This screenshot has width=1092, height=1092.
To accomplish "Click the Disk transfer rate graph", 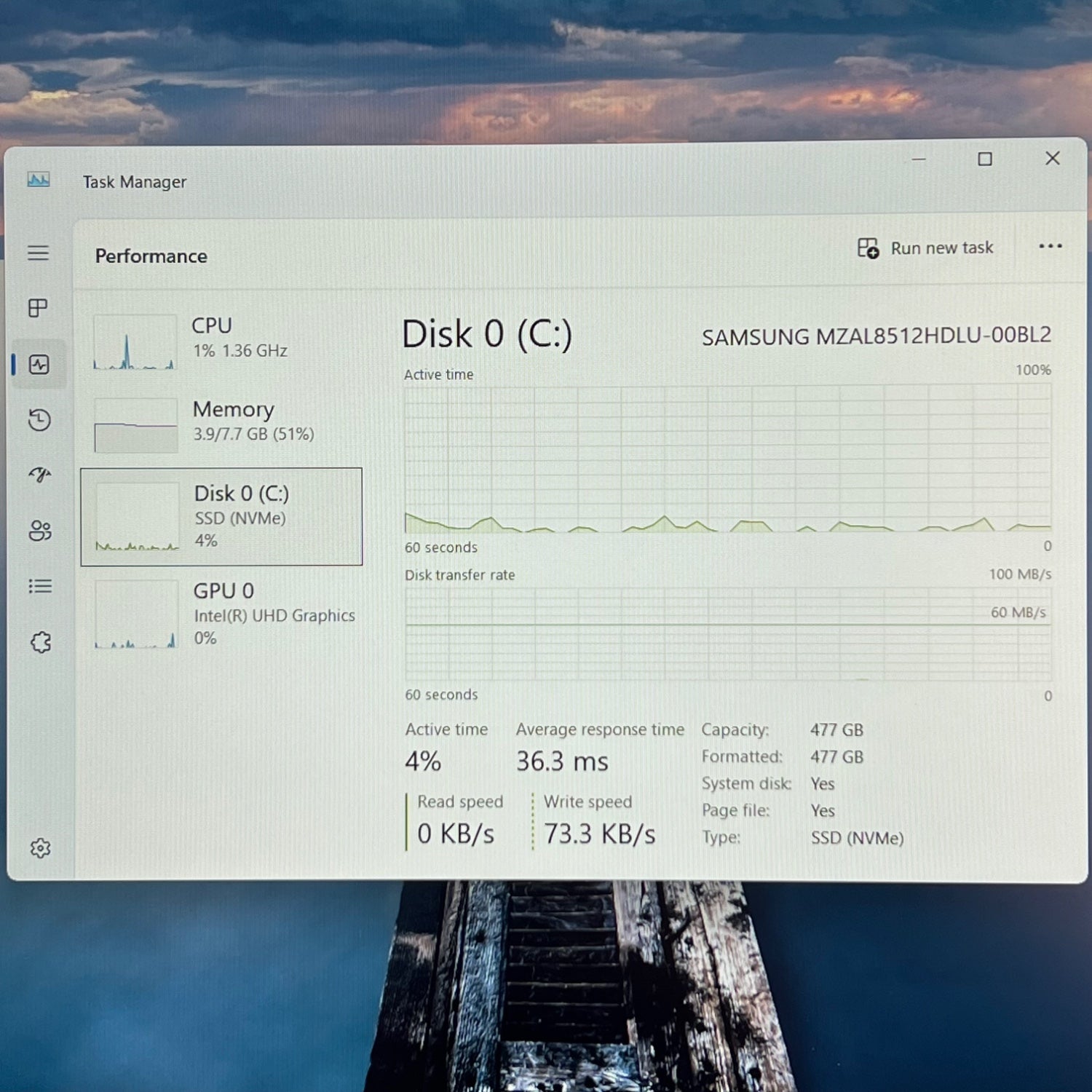I will (x=727, y=633).
